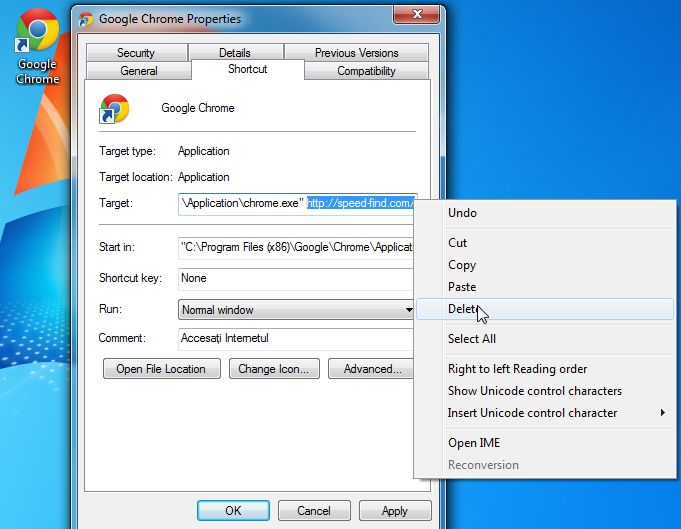Select the Google Chrome desktop shortcut icon

(37, 46)
